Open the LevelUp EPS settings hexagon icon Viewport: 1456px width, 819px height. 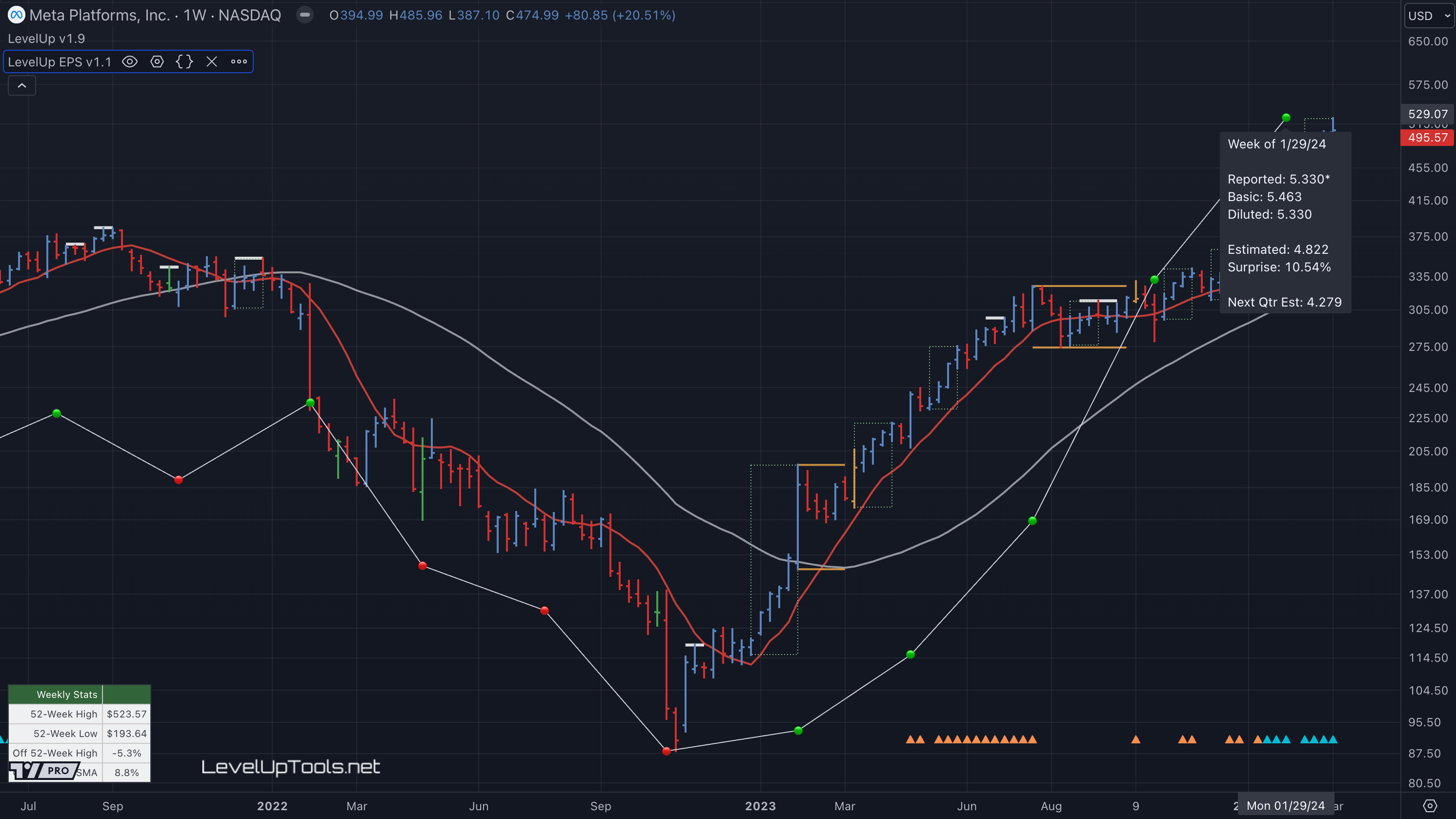(x=157, y=61)
